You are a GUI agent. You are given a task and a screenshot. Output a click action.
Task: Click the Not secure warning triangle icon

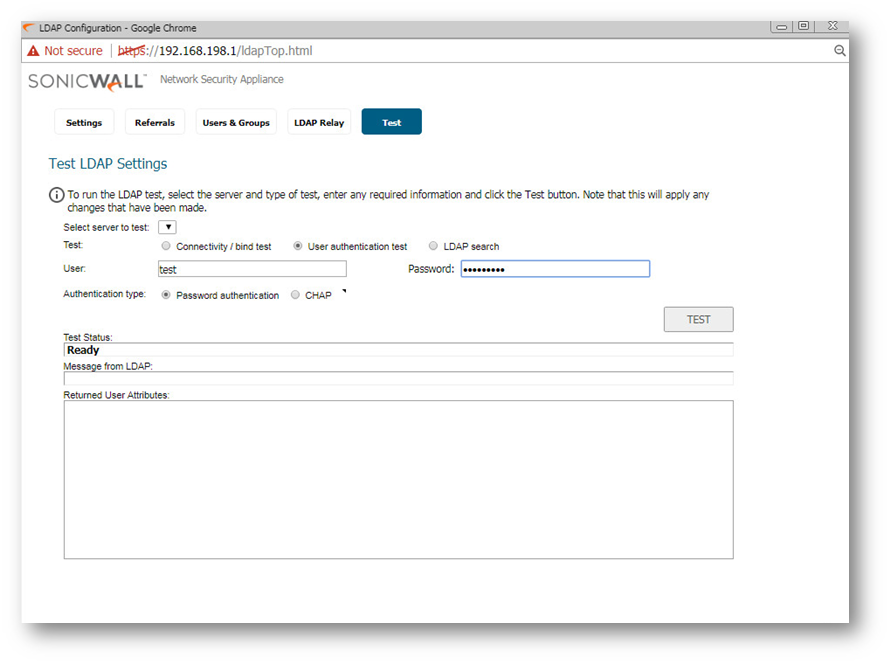pos(34,51)
